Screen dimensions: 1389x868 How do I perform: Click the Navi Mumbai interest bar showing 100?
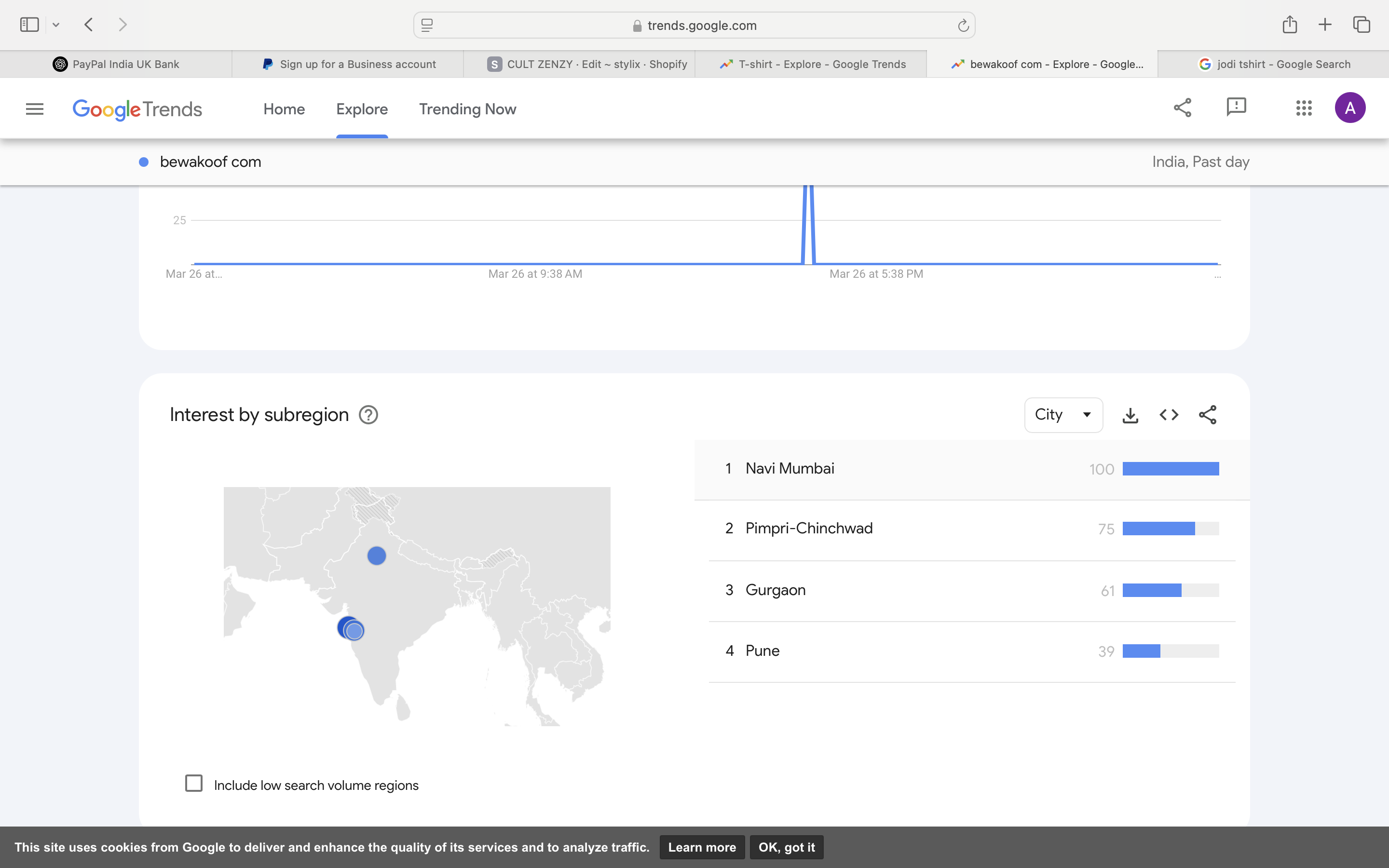[1171, 468]
